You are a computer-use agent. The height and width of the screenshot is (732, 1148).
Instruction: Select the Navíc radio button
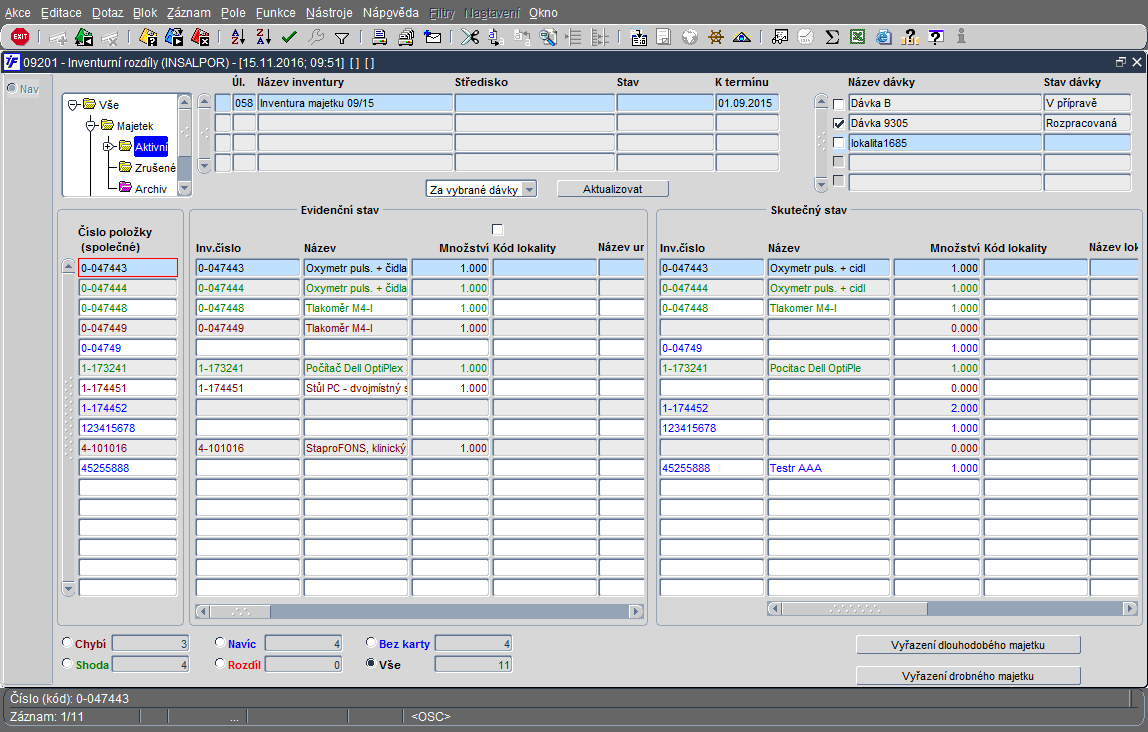(x=220, y=643)
